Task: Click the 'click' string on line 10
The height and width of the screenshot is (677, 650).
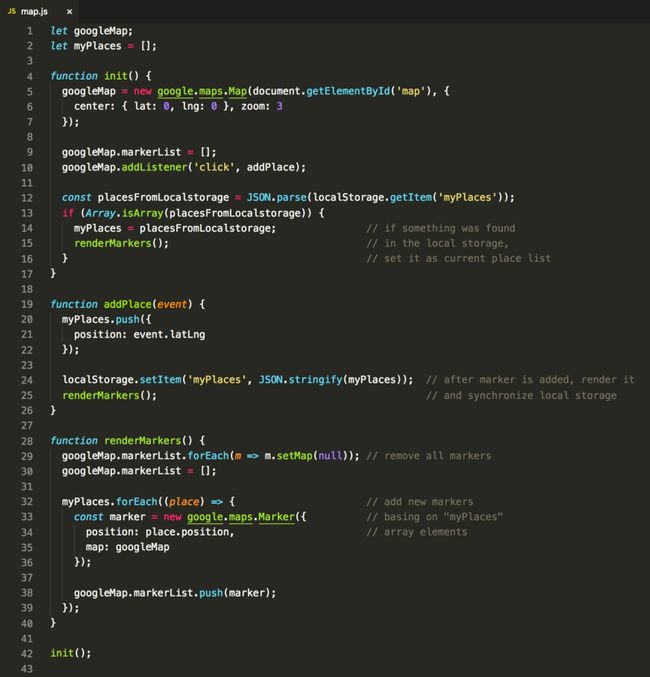Action: pyautogui.click(x=216, y=168)
